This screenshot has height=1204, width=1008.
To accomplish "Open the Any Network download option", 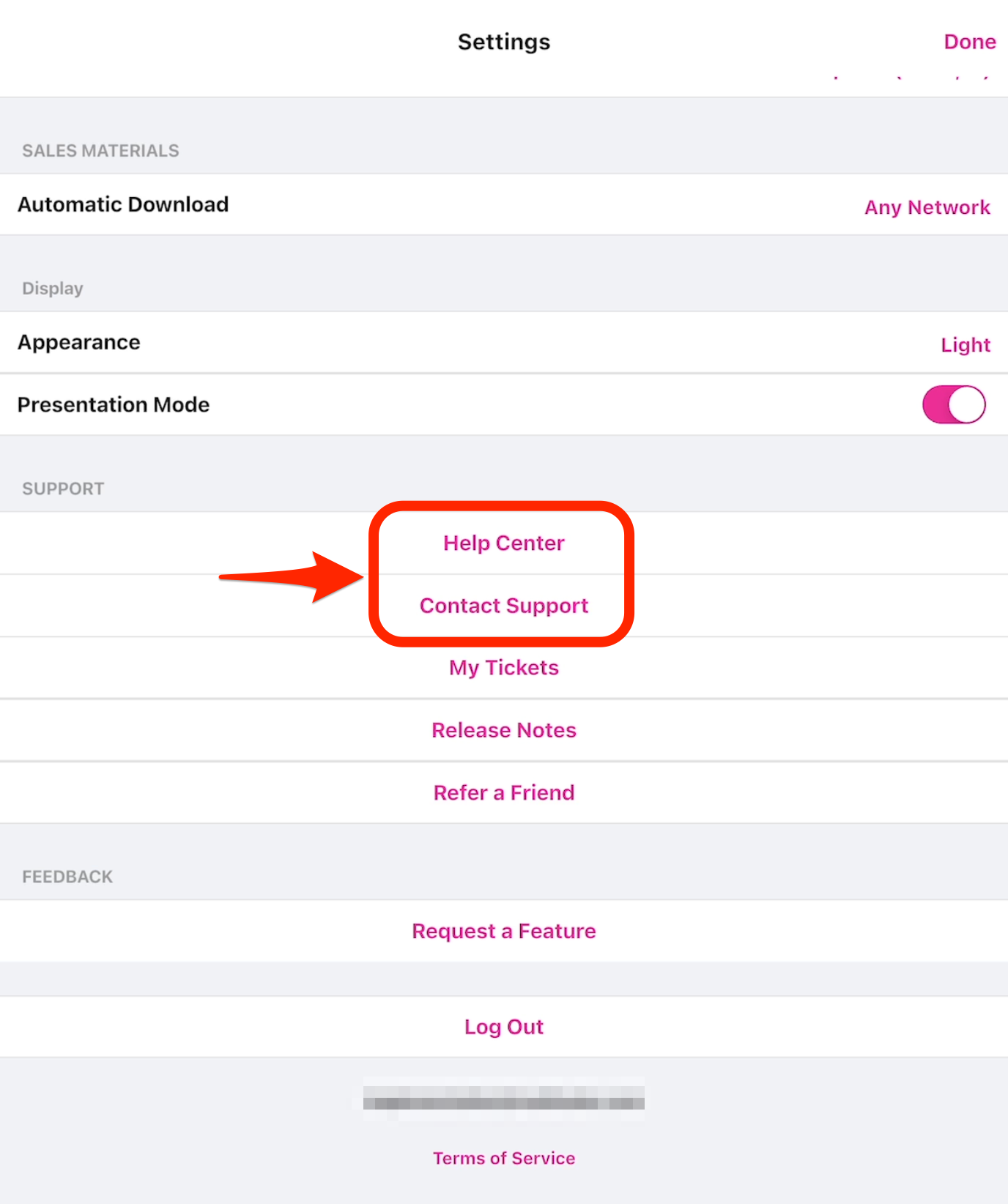I will (927, 207).
